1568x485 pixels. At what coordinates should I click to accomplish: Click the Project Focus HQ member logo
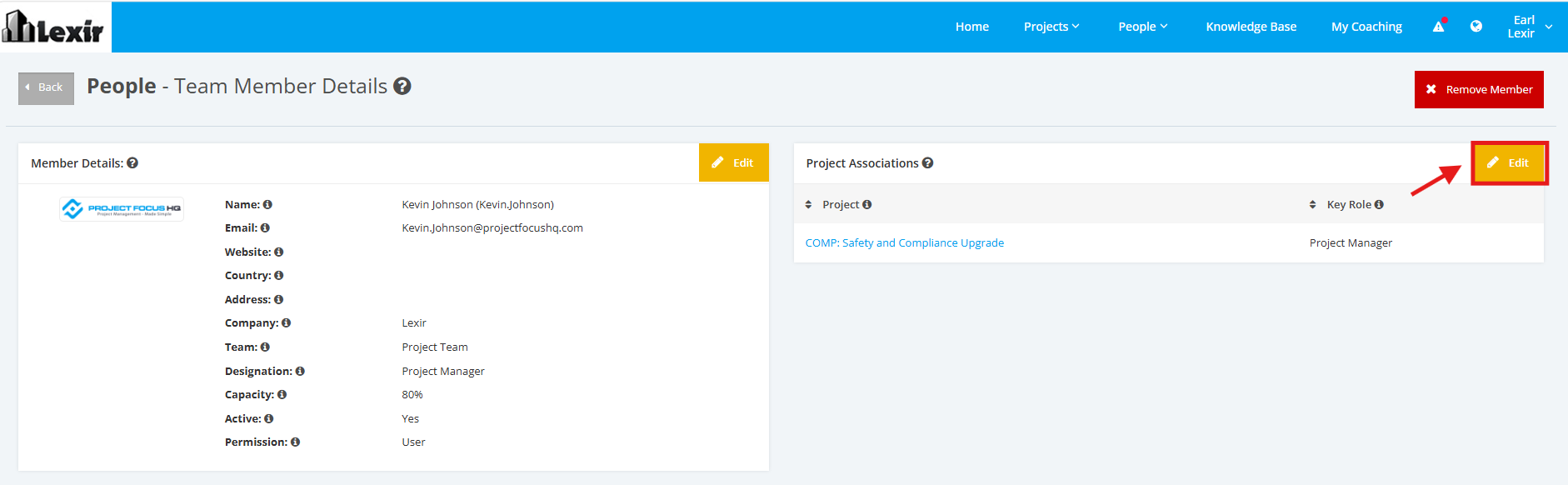tap(122, 208)
